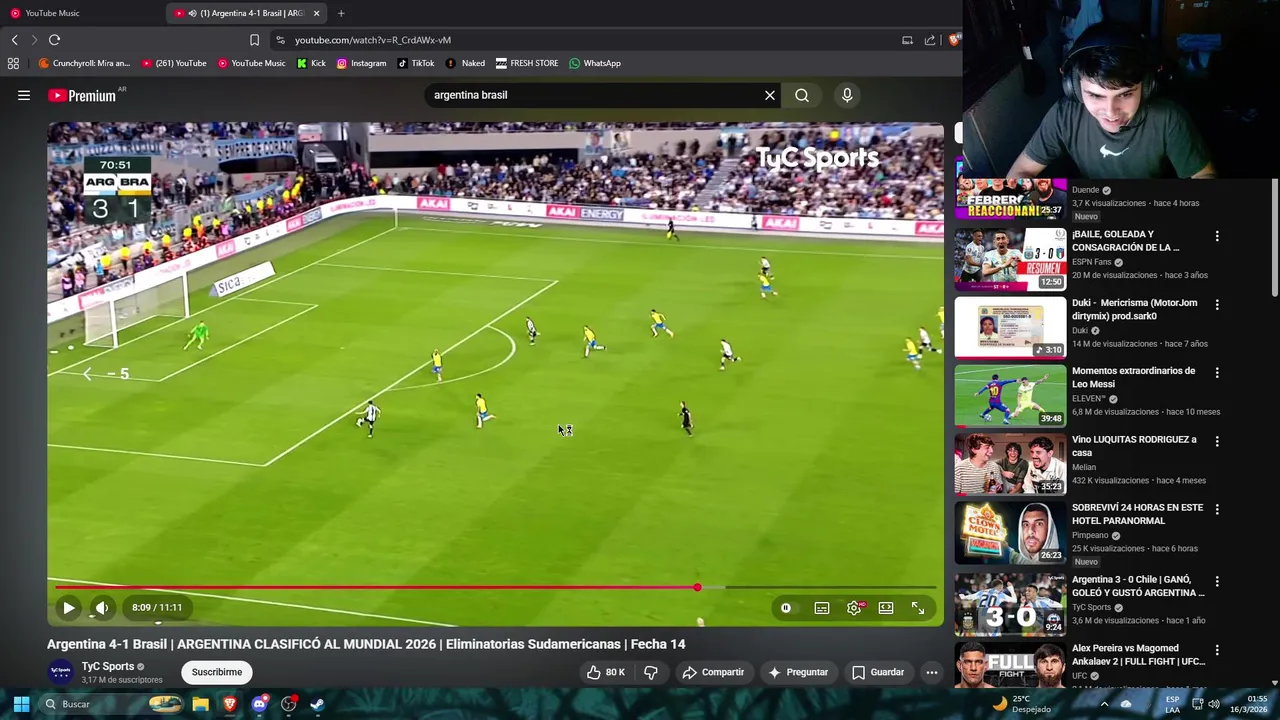The width and height of the screenshot is (1280, 720).
Task: Open Crunchyroll bookmark
Action: click(84, 63)
